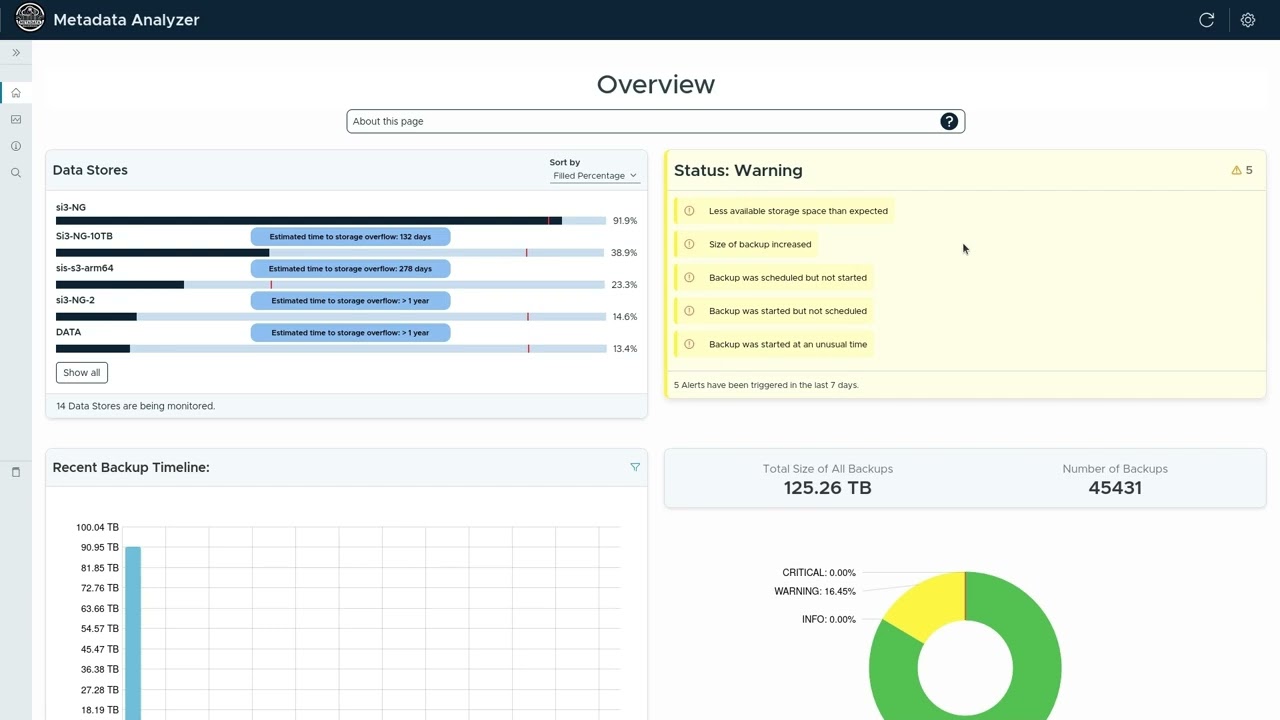Click the Metadata Analyzer logo icon

point(30,18)
